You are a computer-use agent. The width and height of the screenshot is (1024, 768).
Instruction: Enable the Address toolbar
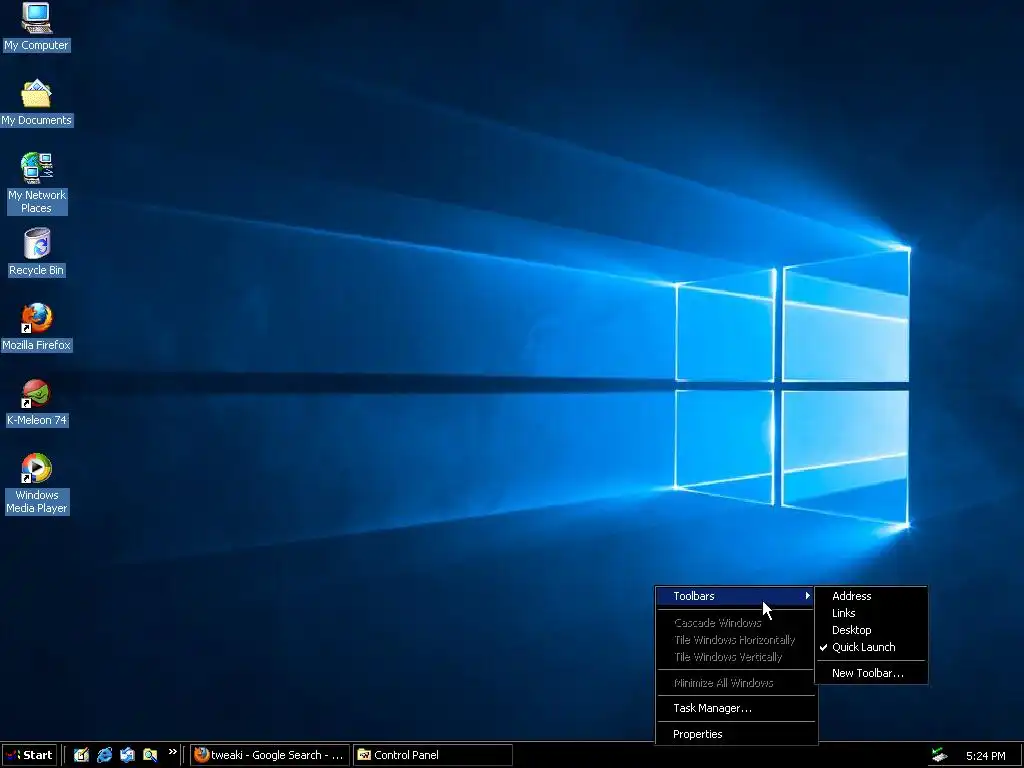tap(871, 596)
